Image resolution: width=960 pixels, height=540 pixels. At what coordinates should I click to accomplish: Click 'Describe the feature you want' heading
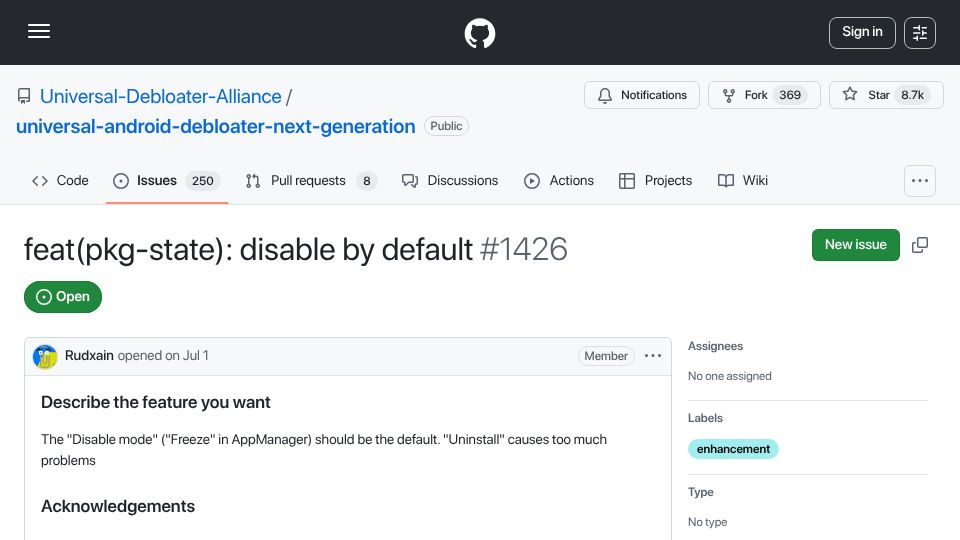[x=156, y=402]
